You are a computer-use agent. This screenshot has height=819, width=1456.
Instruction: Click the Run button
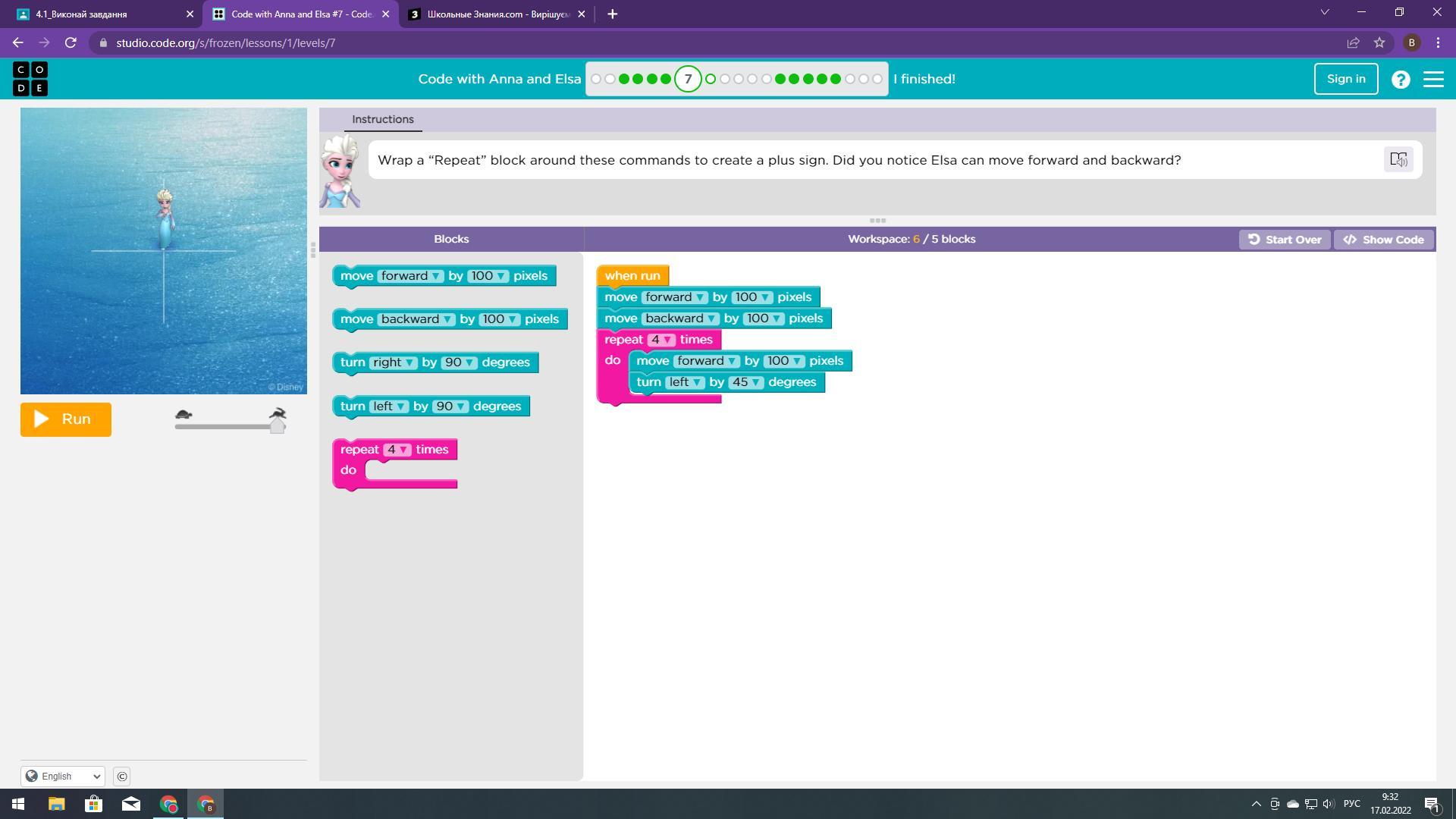point(66,419)
